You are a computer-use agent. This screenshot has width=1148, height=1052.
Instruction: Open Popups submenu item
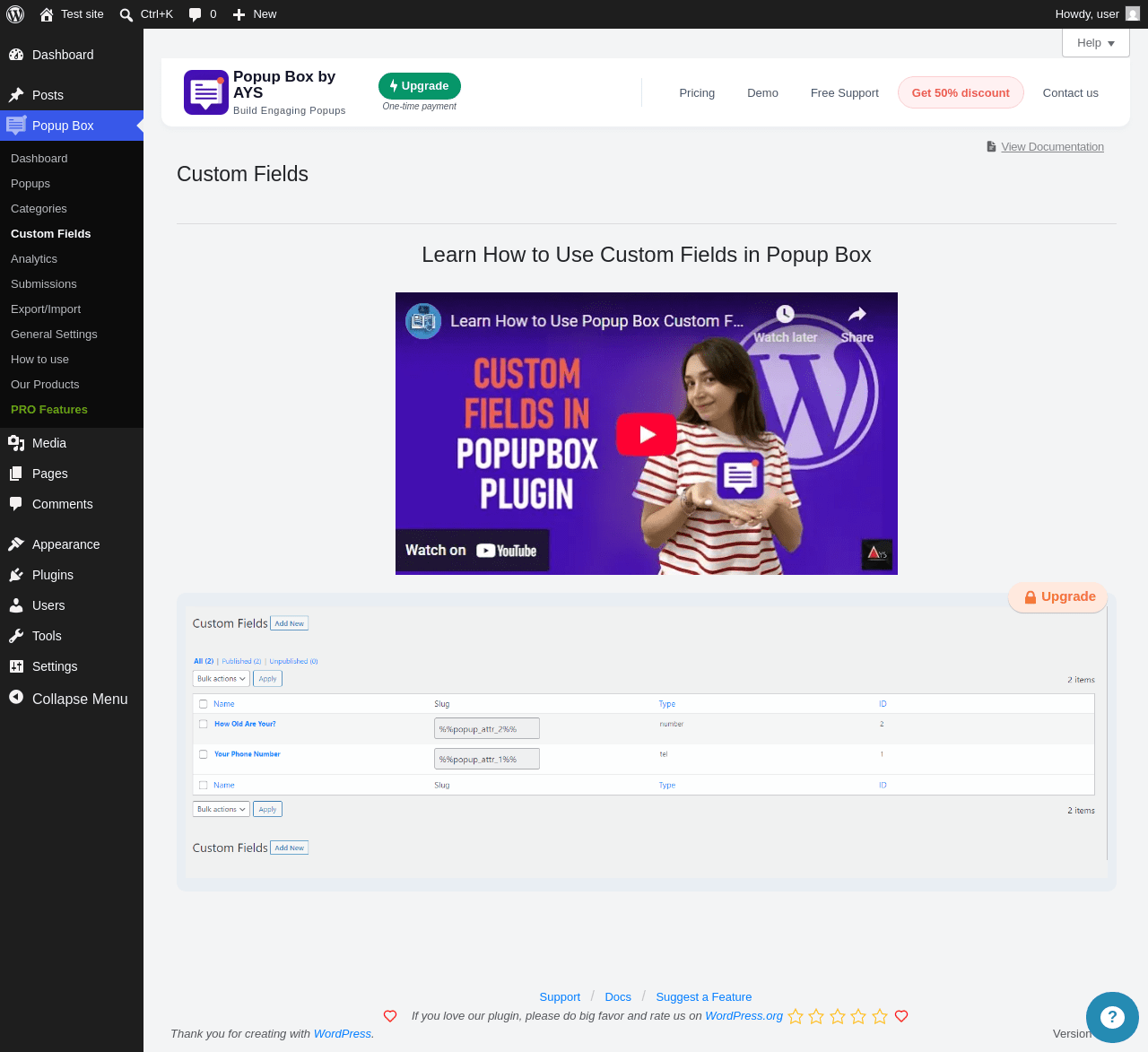(x=30, y=184)
